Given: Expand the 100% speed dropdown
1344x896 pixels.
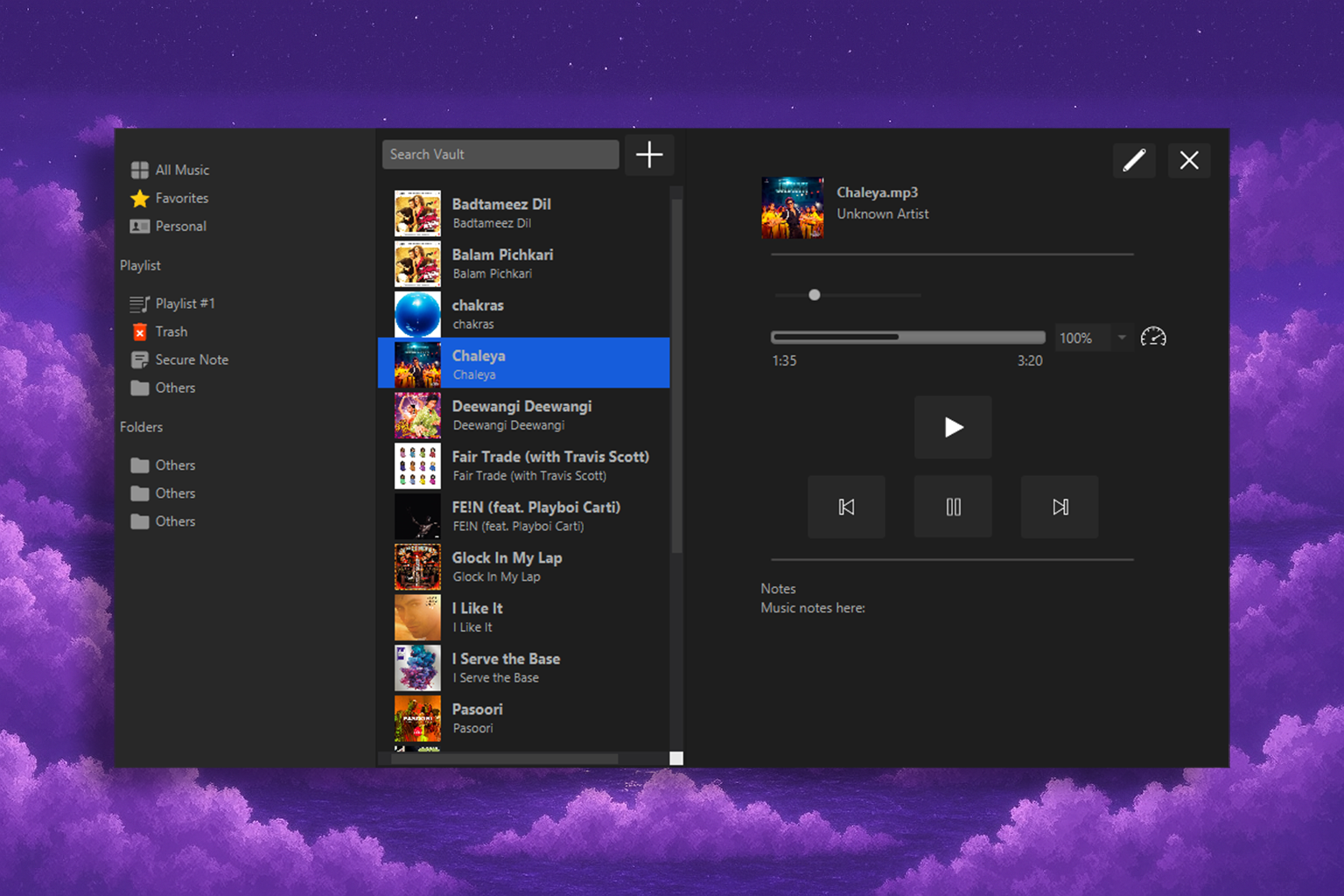Looking at the screenshot, I should point(1121,338).
